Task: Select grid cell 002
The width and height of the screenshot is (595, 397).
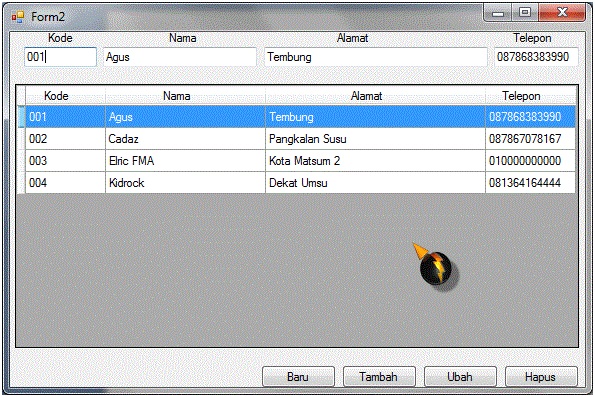Action: [65, 139]
